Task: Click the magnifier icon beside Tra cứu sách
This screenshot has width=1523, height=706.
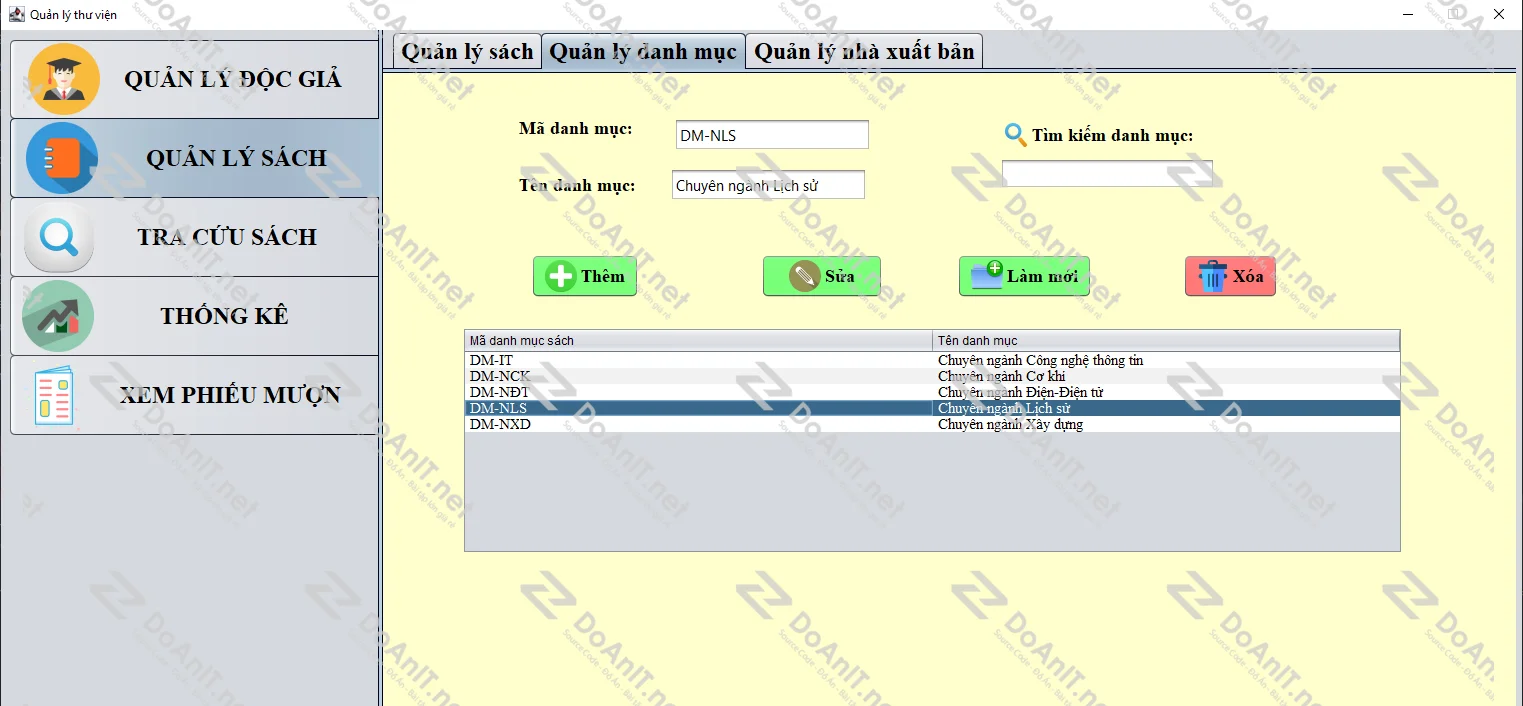Action: (x=59, y=237)
